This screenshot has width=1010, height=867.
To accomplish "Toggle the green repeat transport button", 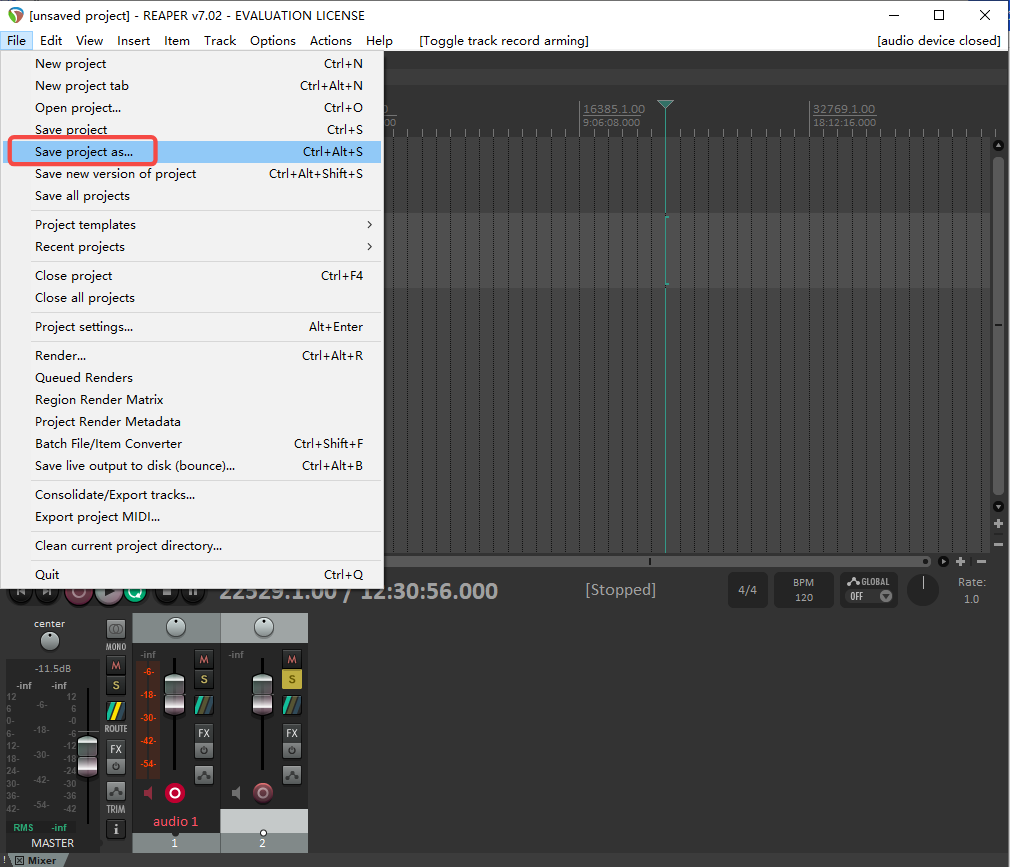I will [135, 593].
